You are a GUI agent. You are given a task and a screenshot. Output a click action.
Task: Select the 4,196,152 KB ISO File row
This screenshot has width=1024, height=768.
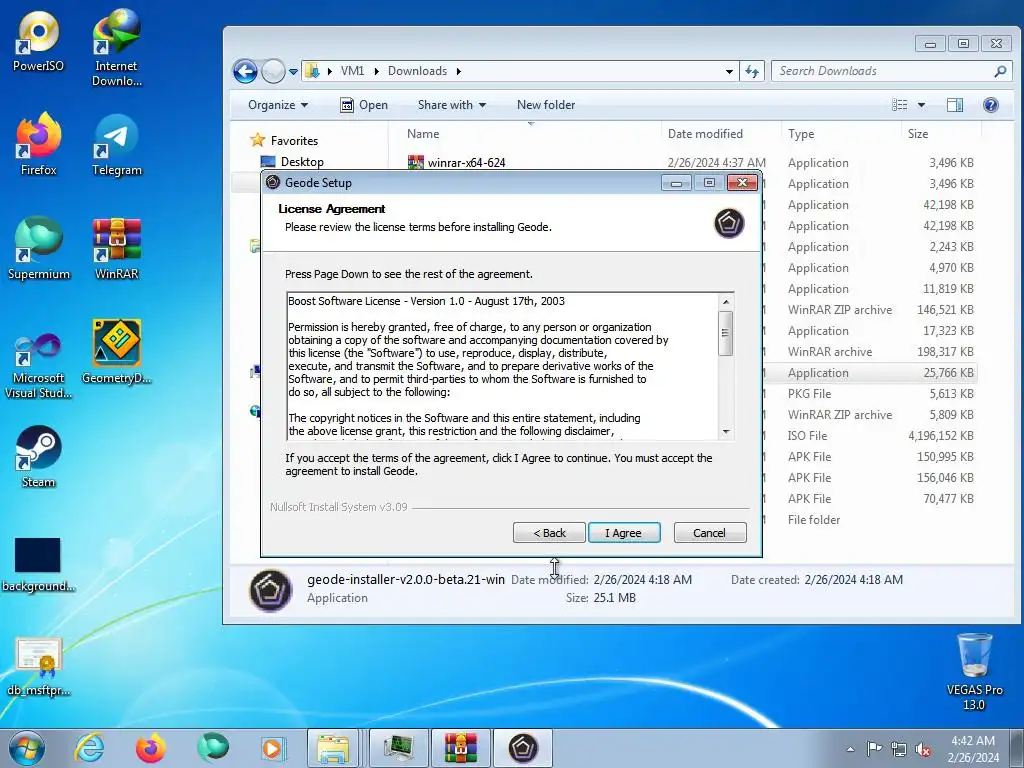[872, 436]
